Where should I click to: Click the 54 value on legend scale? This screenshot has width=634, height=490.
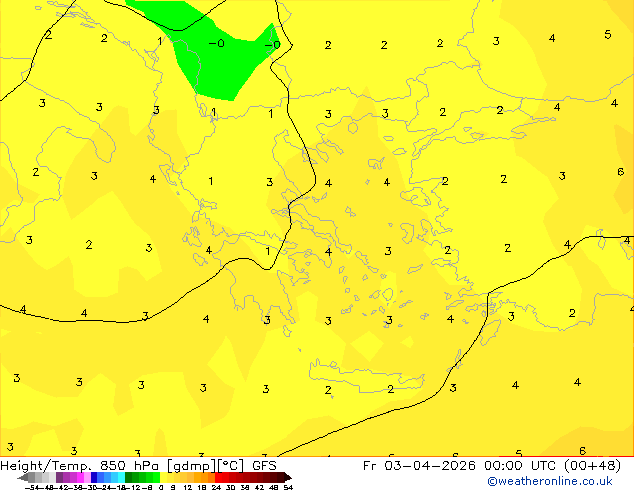(x=288, y=487)
